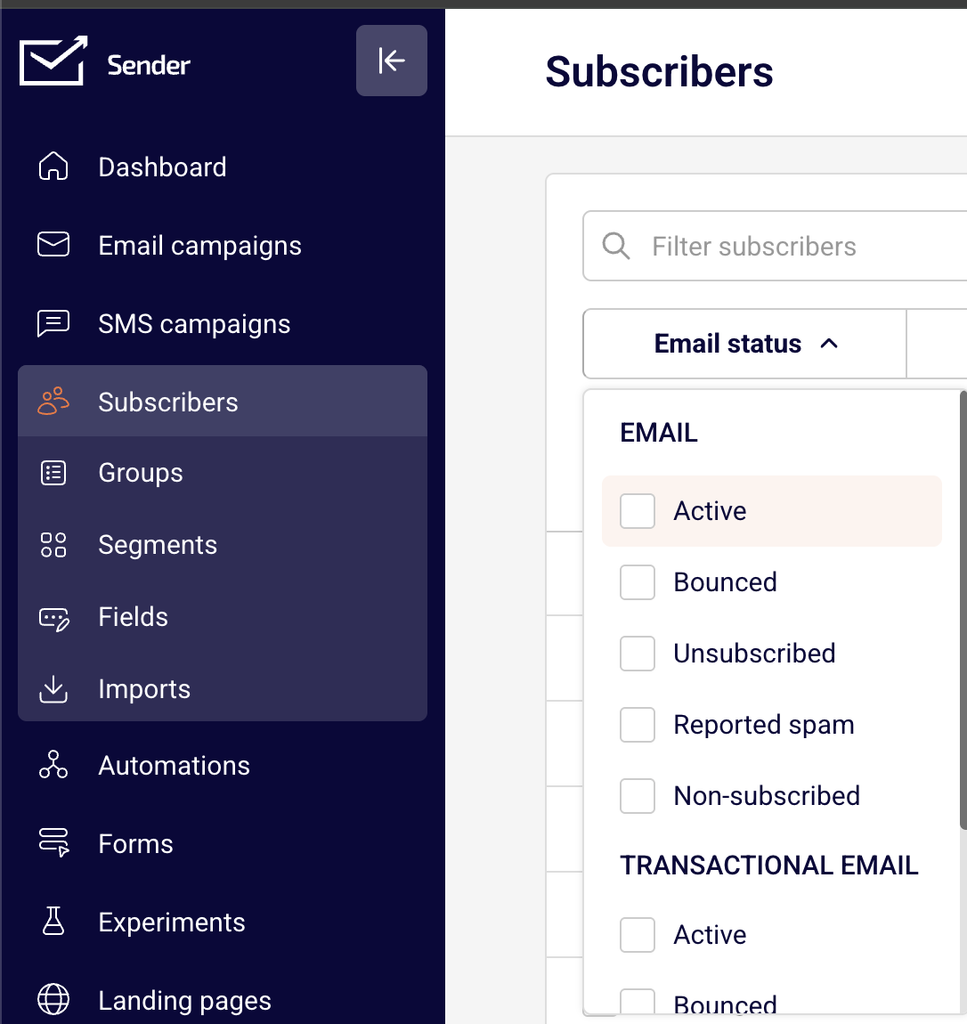Click the Experiments flask icon
967x1024 pixels.
coord(53,921)
